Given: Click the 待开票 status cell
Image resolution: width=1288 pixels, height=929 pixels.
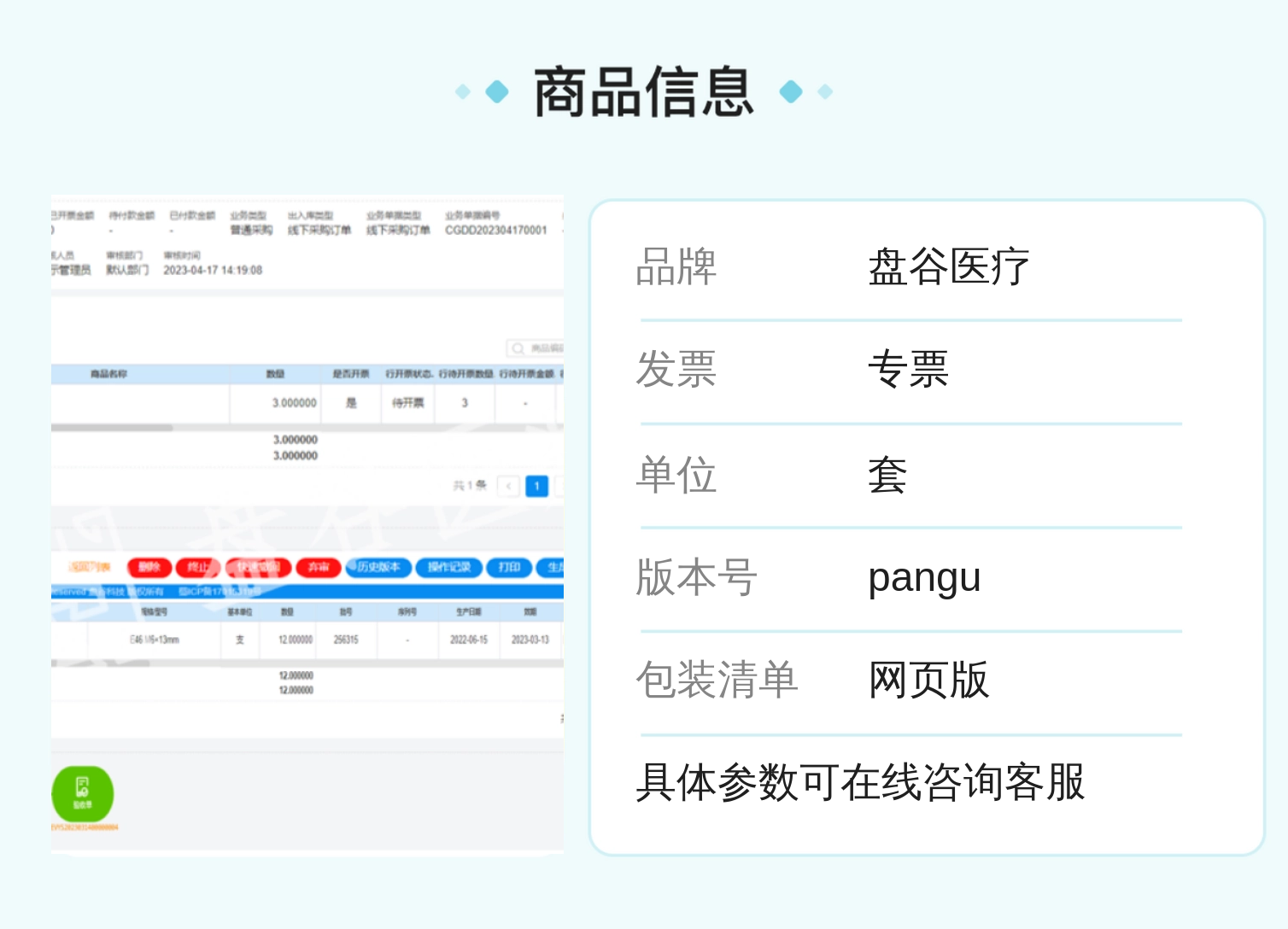Looking at the screenshot, I should tap(407, 403).
